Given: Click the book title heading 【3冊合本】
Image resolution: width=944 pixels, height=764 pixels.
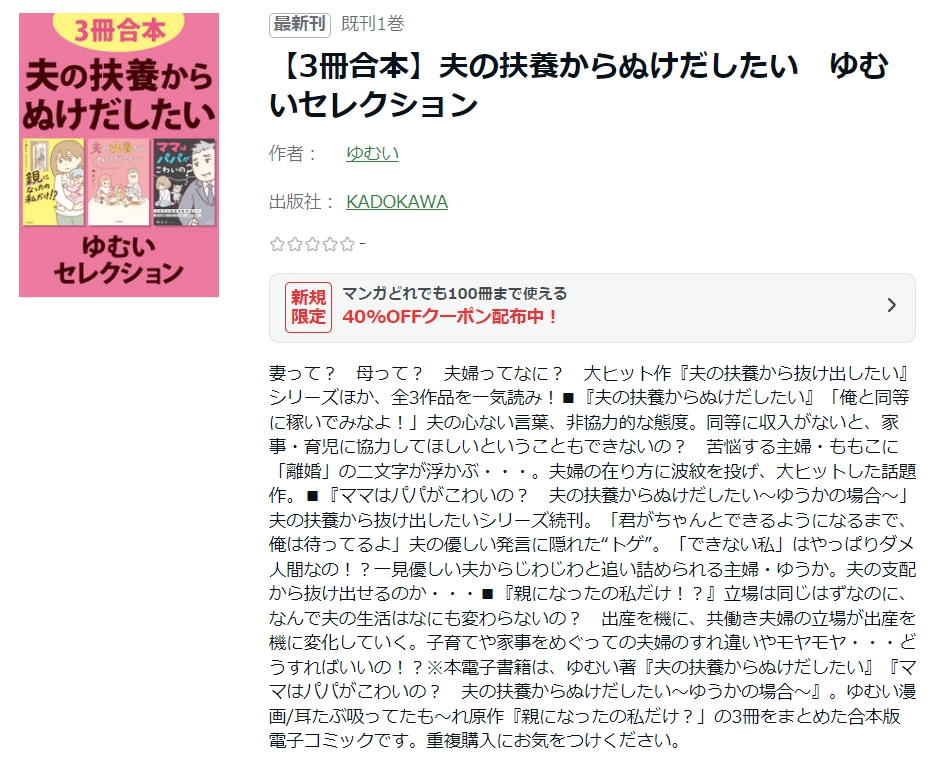Looking at the screenshot, I should [578, 85].
